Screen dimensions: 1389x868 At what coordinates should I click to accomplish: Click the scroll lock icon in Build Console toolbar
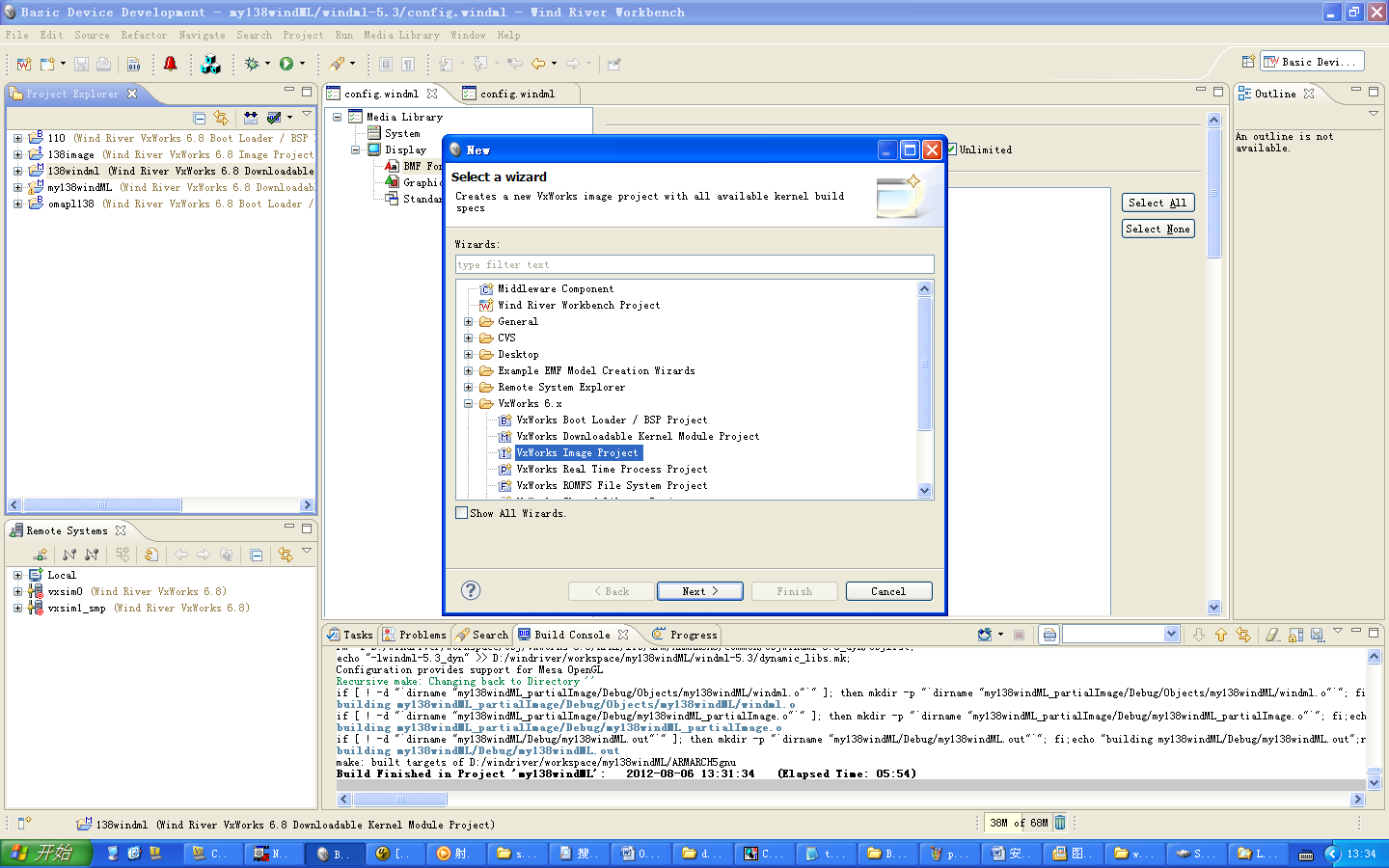(1295, 635)
